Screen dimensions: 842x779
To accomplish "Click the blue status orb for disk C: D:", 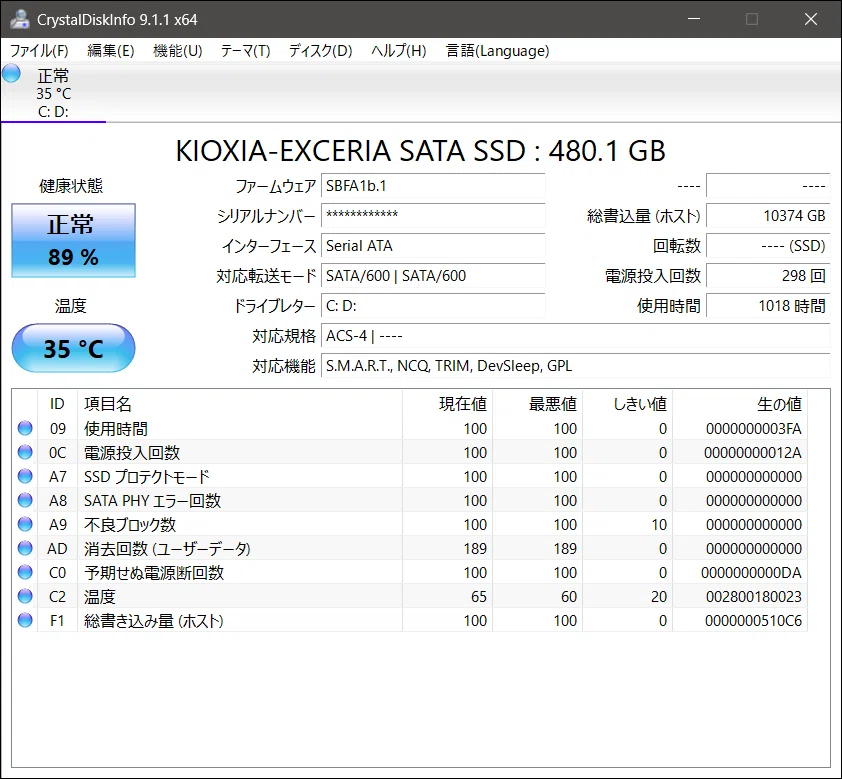I will (x=11, y=74).
